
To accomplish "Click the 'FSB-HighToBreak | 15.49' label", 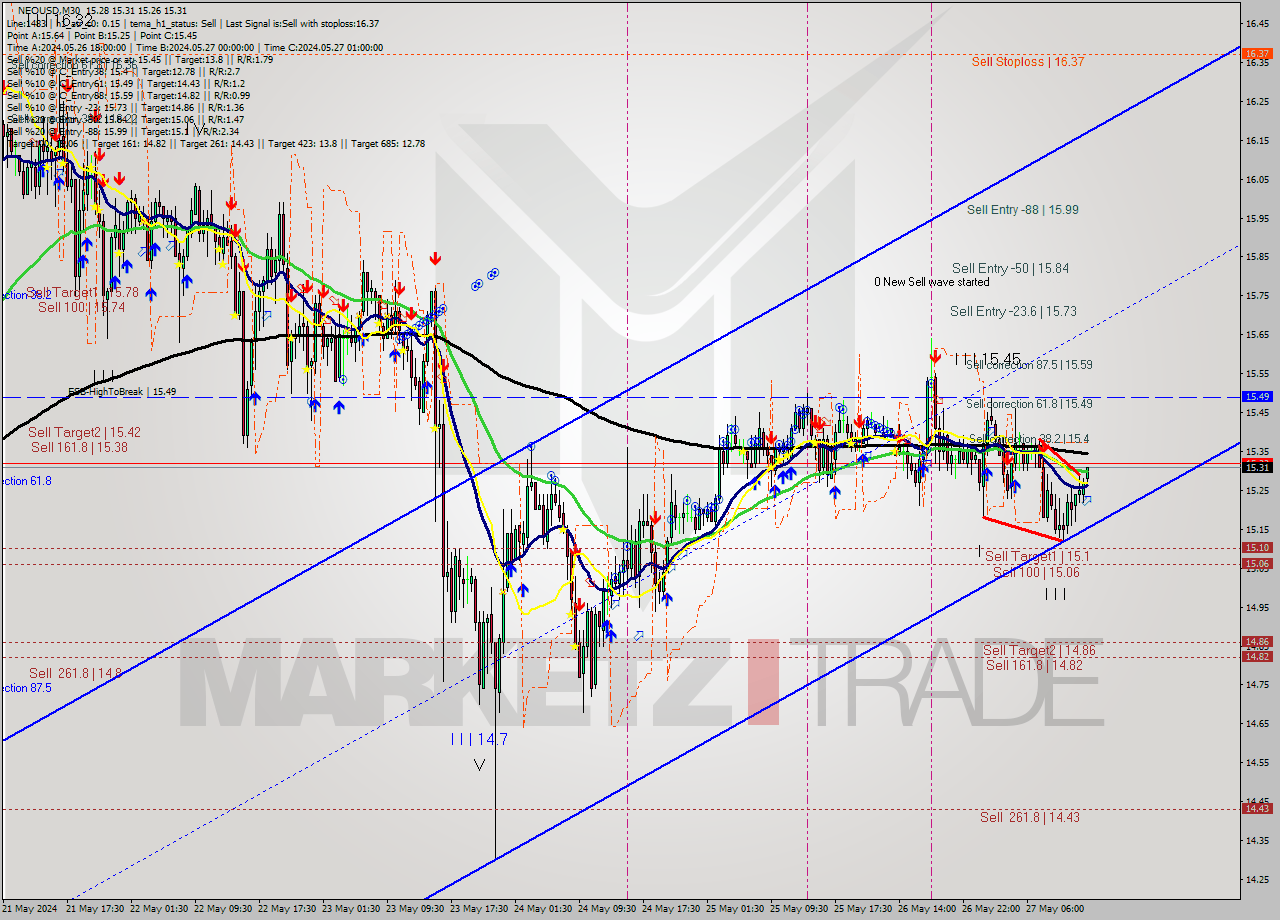I will click(x=122, y=392).
